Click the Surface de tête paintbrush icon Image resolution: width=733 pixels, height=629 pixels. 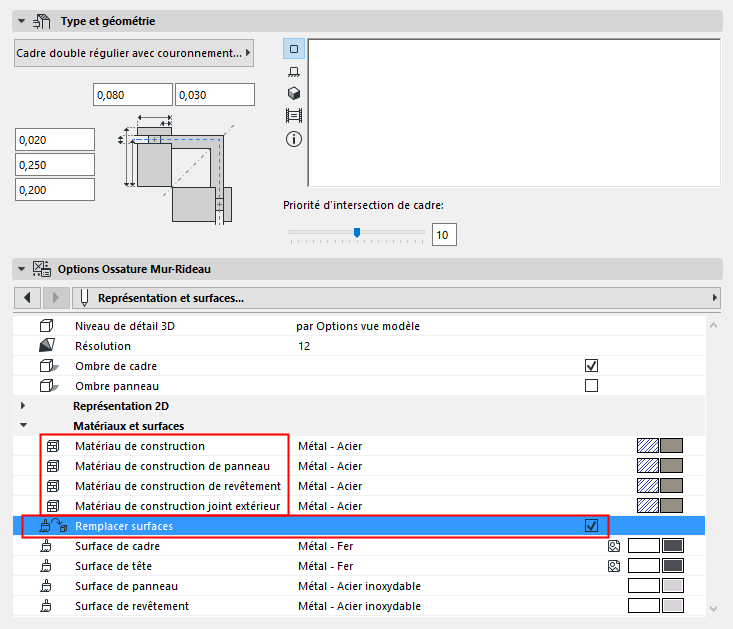[46, 566]
